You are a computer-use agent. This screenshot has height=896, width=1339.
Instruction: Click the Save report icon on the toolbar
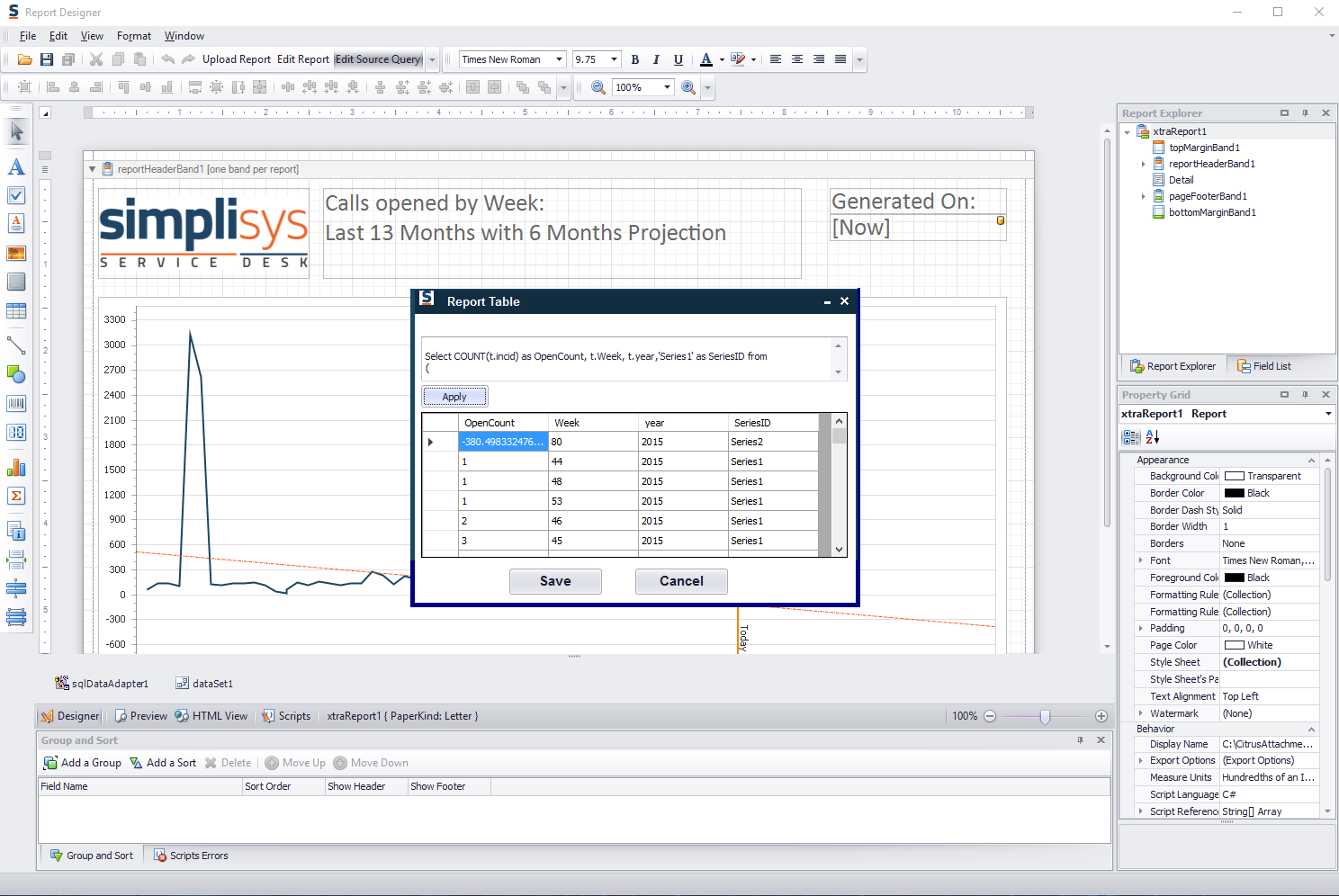[46, 59]
